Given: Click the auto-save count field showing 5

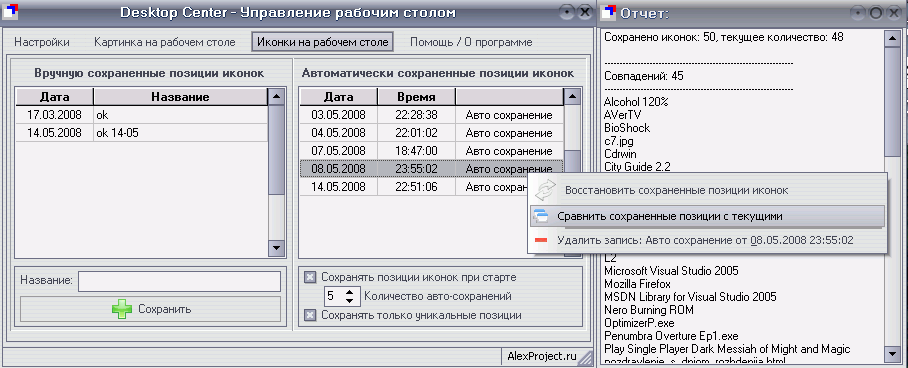Looking at the screenshot, I should 333,296.
